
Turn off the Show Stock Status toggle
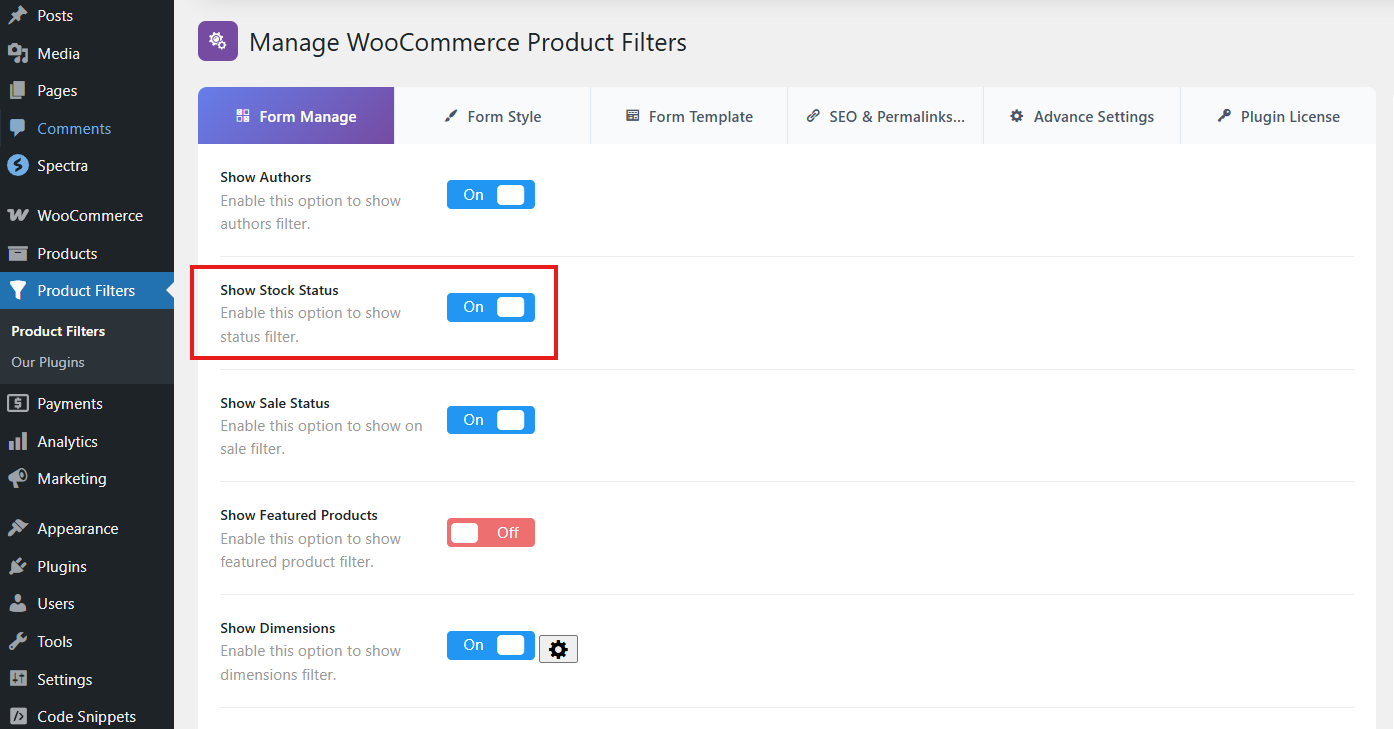click(x=491, y=307)
